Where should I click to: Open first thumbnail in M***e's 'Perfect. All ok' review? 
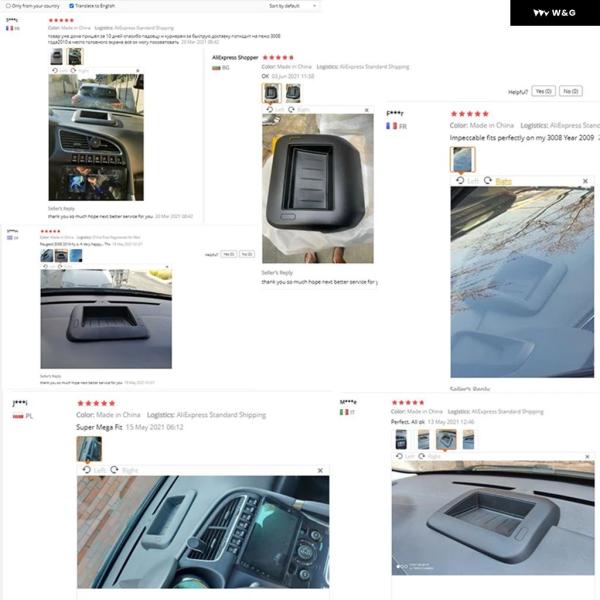401,439
